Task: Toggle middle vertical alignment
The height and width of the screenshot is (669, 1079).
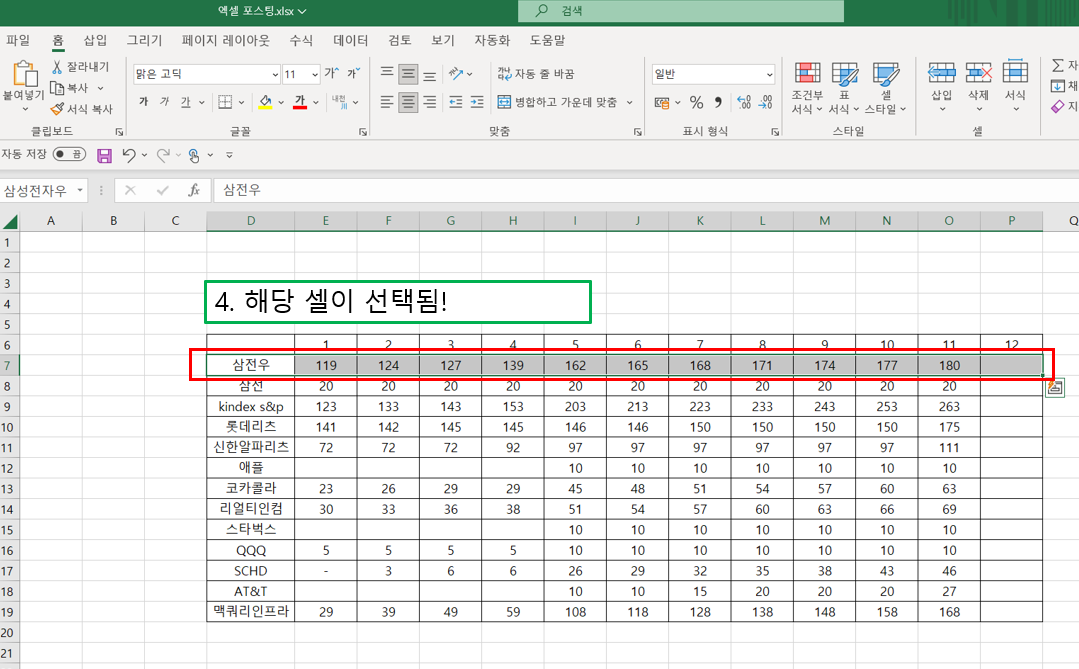Action: point(408,73)
